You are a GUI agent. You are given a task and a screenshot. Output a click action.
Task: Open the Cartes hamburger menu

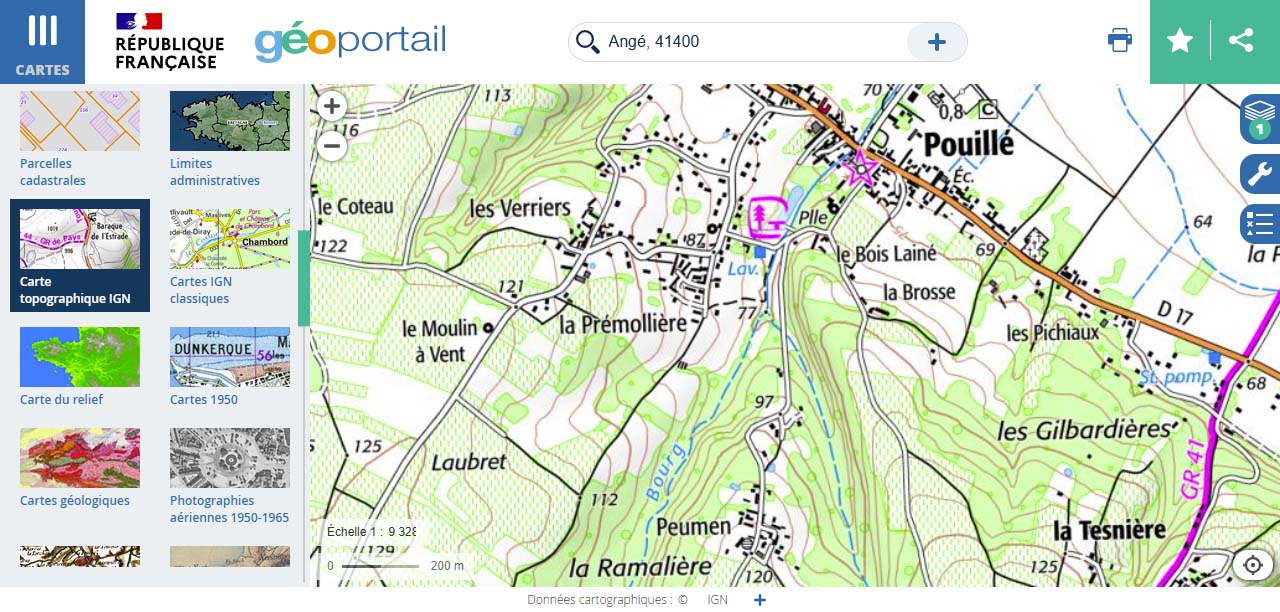click(x=42, y=42)
